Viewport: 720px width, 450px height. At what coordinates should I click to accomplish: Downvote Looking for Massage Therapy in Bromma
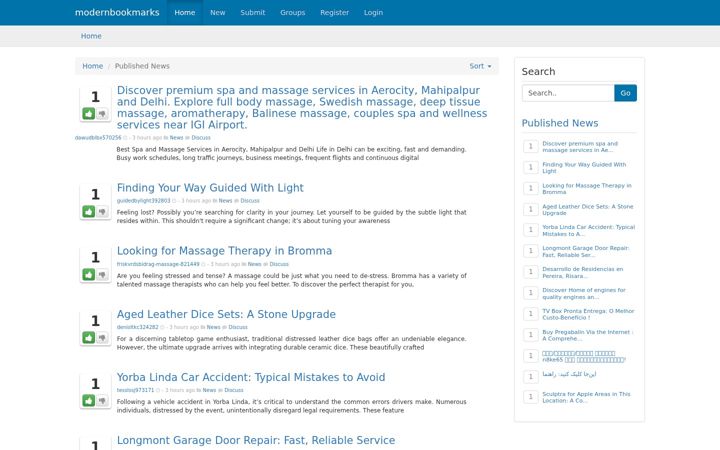click(102, 275)
